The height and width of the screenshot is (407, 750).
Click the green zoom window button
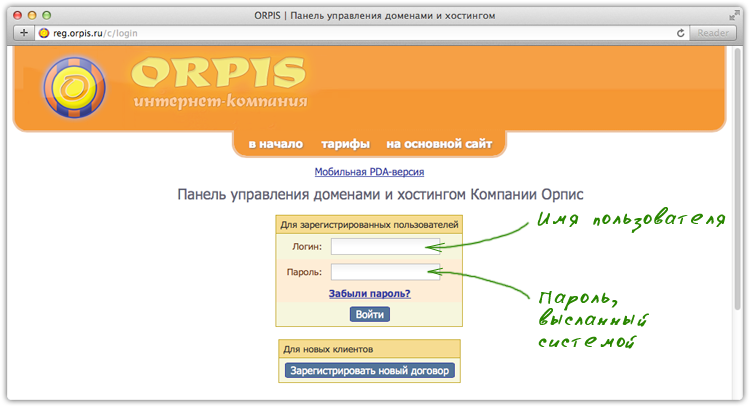pyautogui.click(x=46, y=15)
